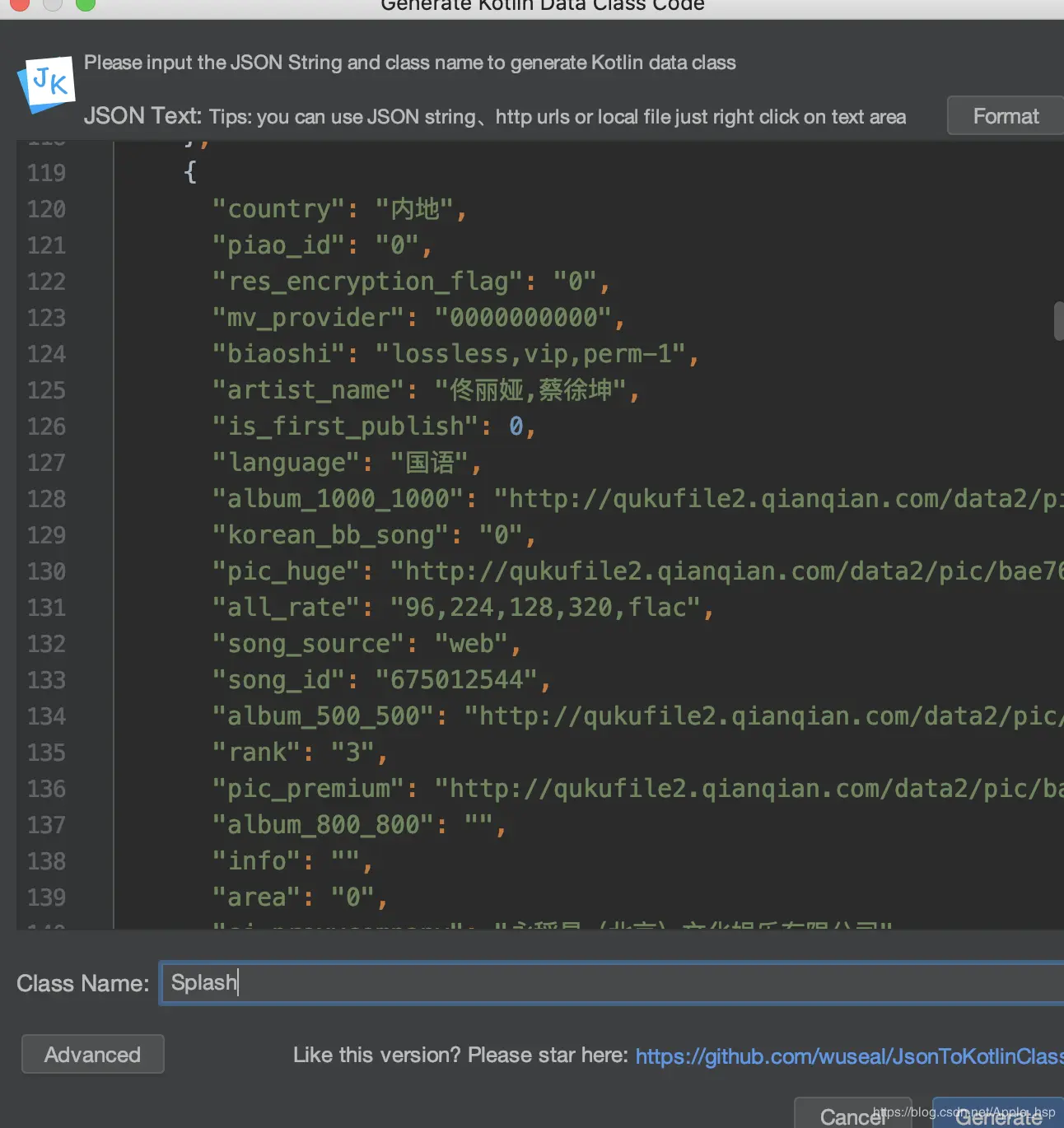Focus the Class Name input field
This screenshot has height=1128, width=1064.
click(609, 982)
